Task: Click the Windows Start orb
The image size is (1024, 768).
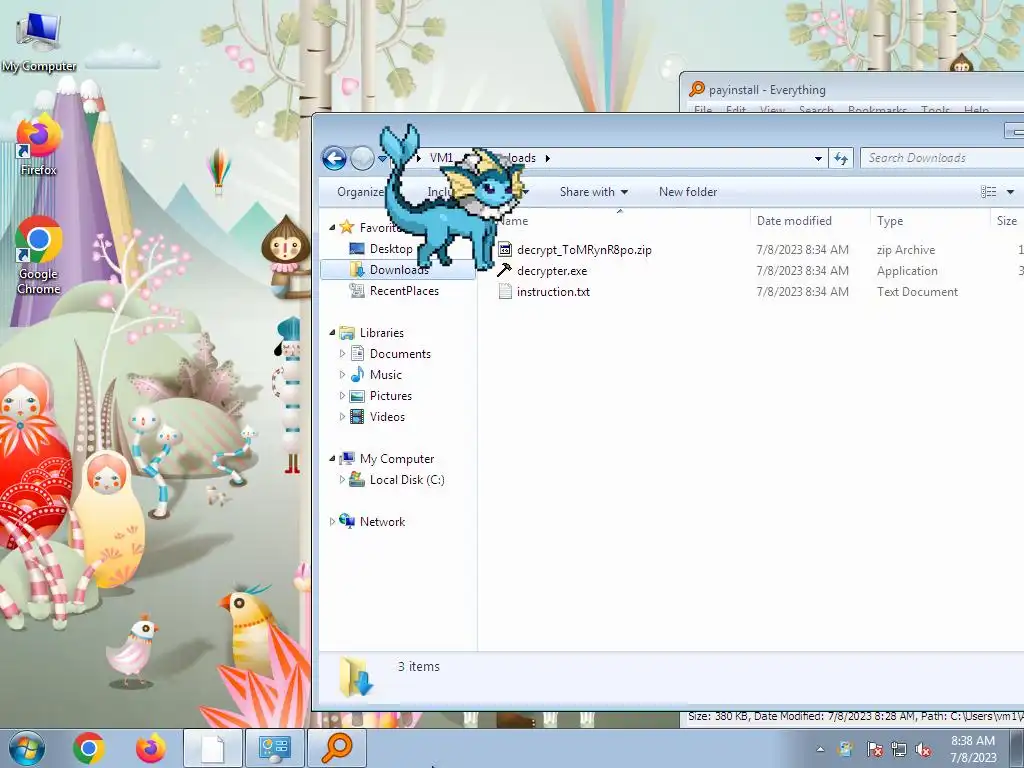Action: [26, 748]
